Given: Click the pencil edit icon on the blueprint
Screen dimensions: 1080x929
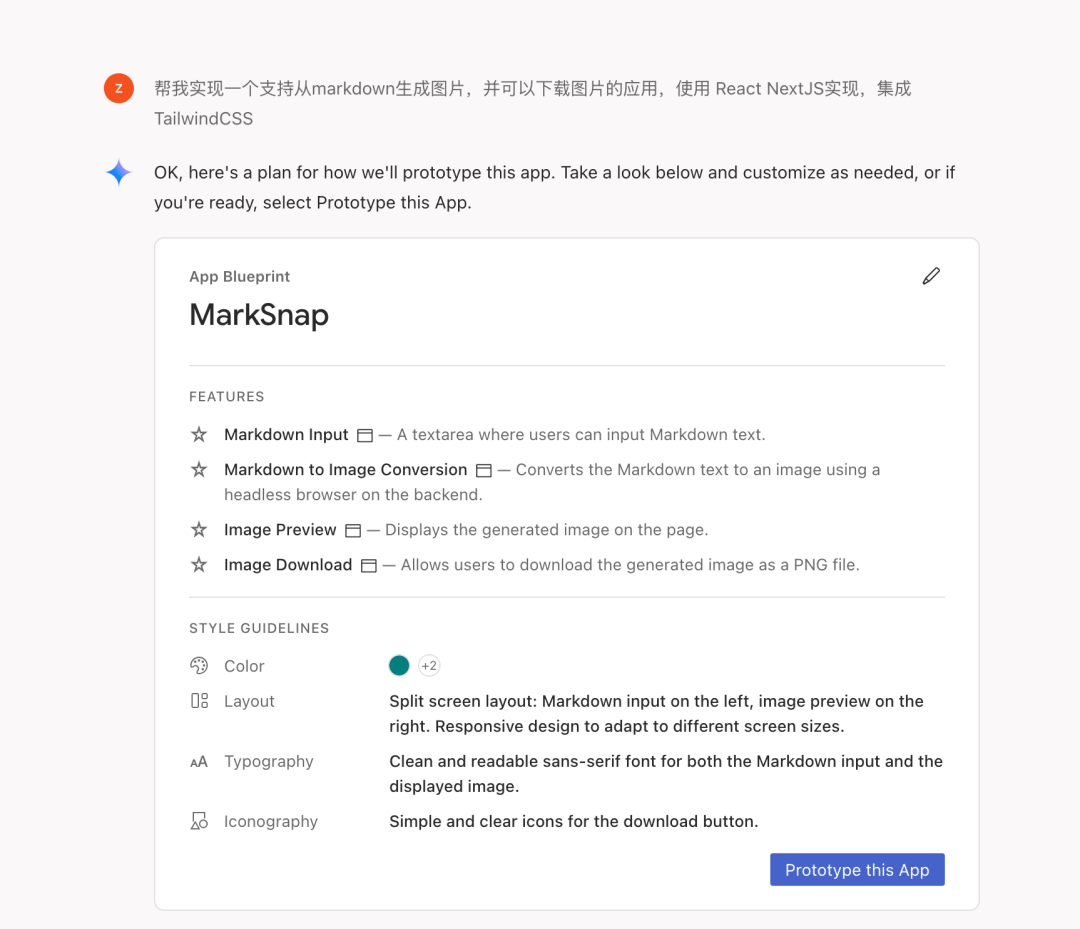Looking at the screenshot, I should point(931,275).
